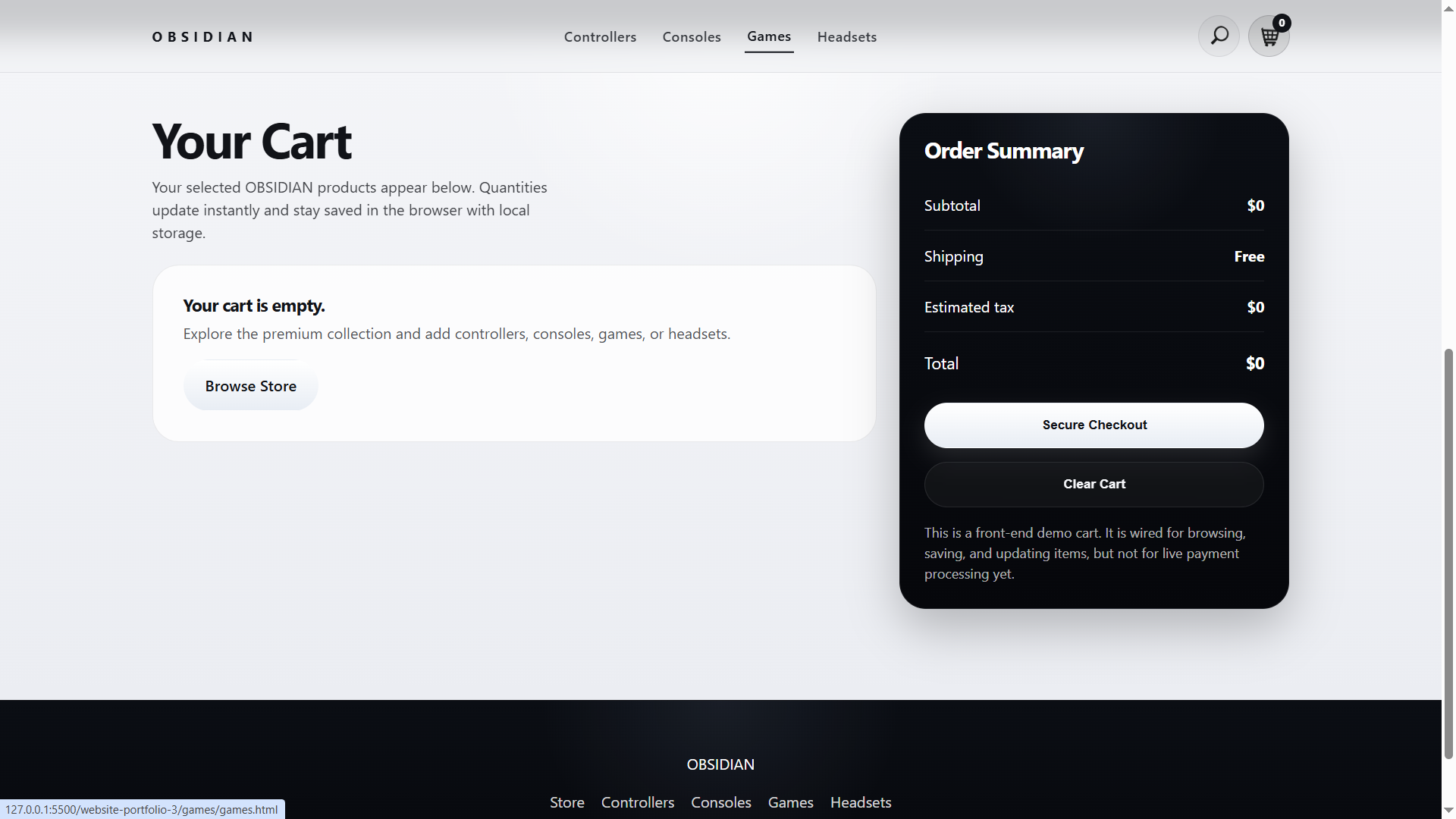This screenshot has width=1456, height=819.
Task: Go to Headsets in top navigation
Action: pyautogui.click(x=846, y=37)
